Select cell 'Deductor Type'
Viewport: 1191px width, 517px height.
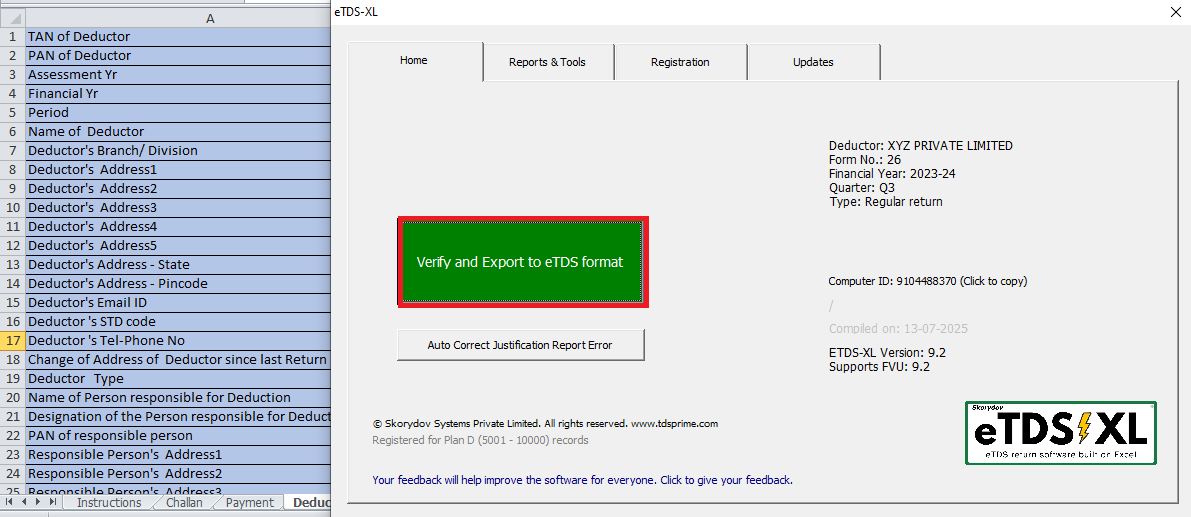tap(178, 379)
